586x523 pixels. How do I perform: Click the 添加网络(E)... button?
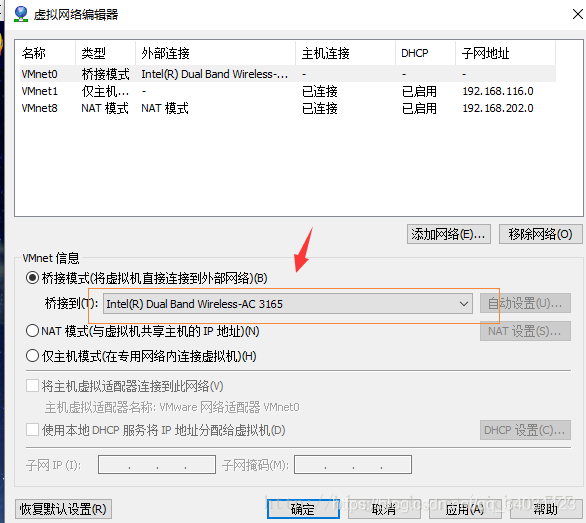448,234
